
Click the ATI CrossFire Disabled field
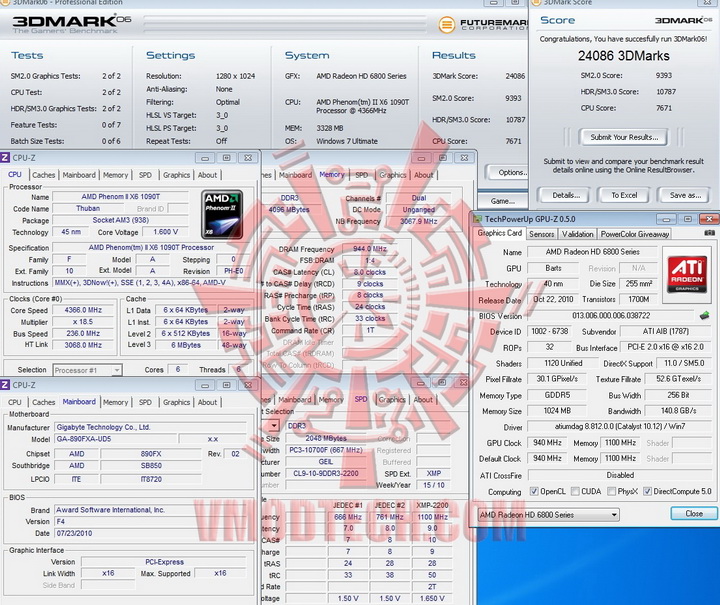pyautogui.click(x=620, y=475)
